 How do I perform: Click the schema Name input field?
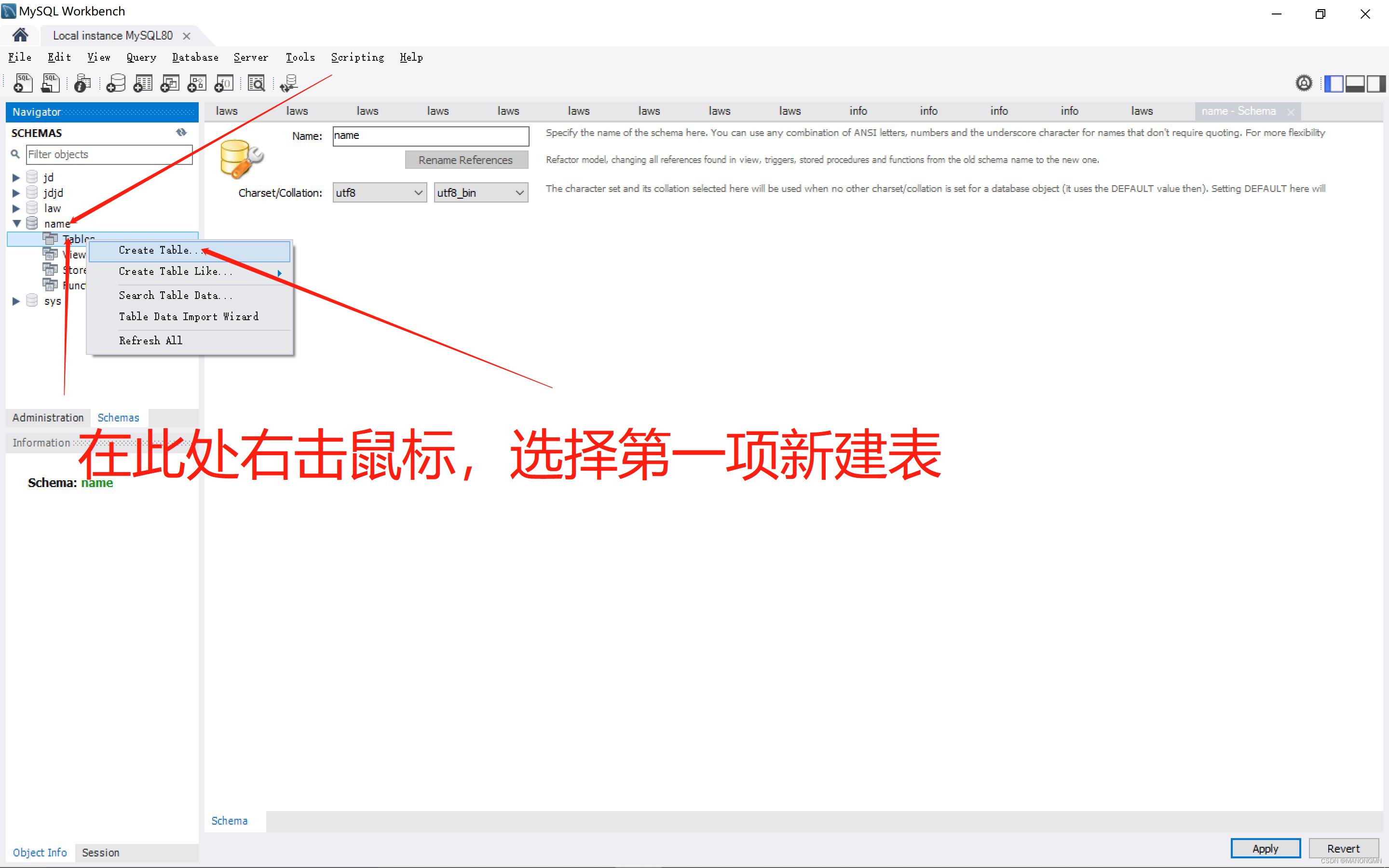click(x=431, y=136)
